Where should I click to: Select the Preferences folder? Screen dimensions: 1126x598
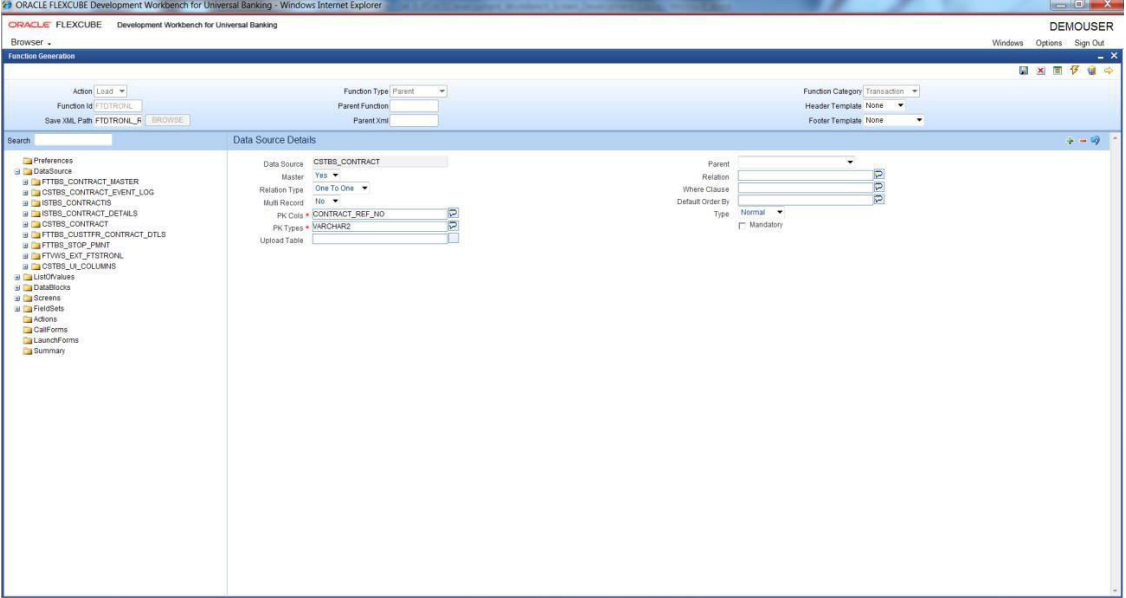coord(47,161)
